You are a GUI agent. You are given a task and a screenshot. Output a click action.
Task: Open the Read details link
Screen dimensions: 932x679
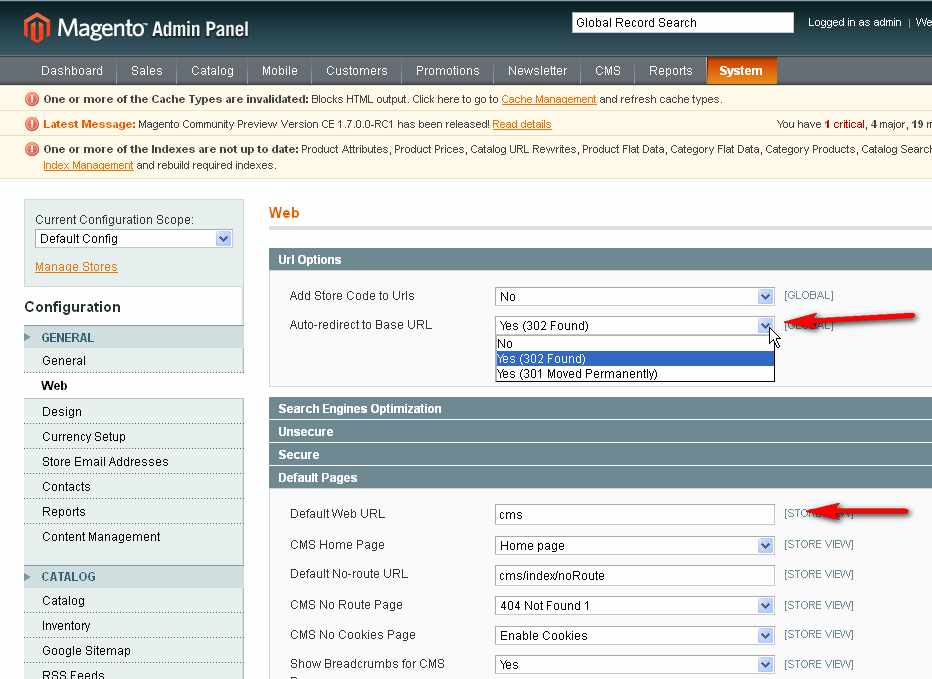(x=521, y=125)
